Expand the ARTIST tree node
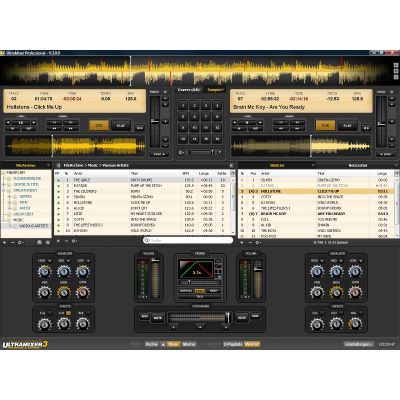400x400 pixels. [x=10, y=208]
